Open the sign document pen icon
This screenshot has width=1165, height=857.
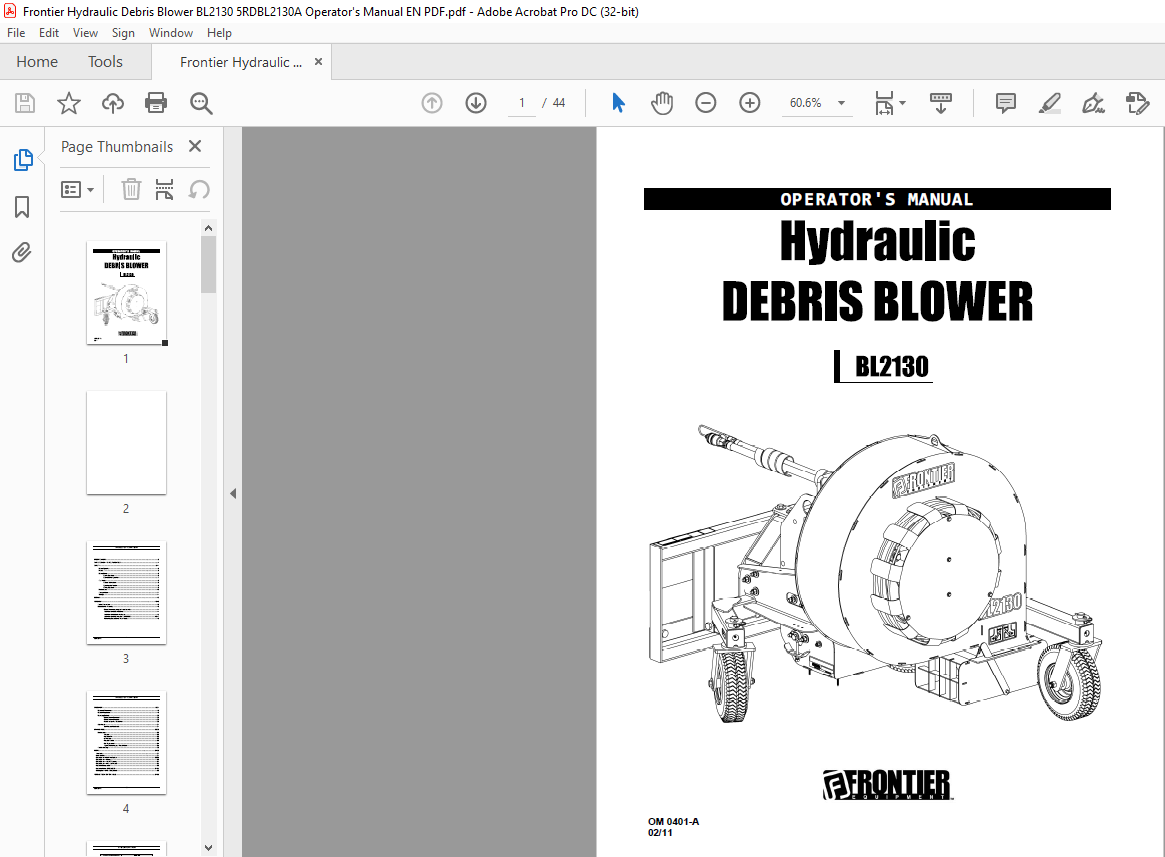coord(1093,103)
